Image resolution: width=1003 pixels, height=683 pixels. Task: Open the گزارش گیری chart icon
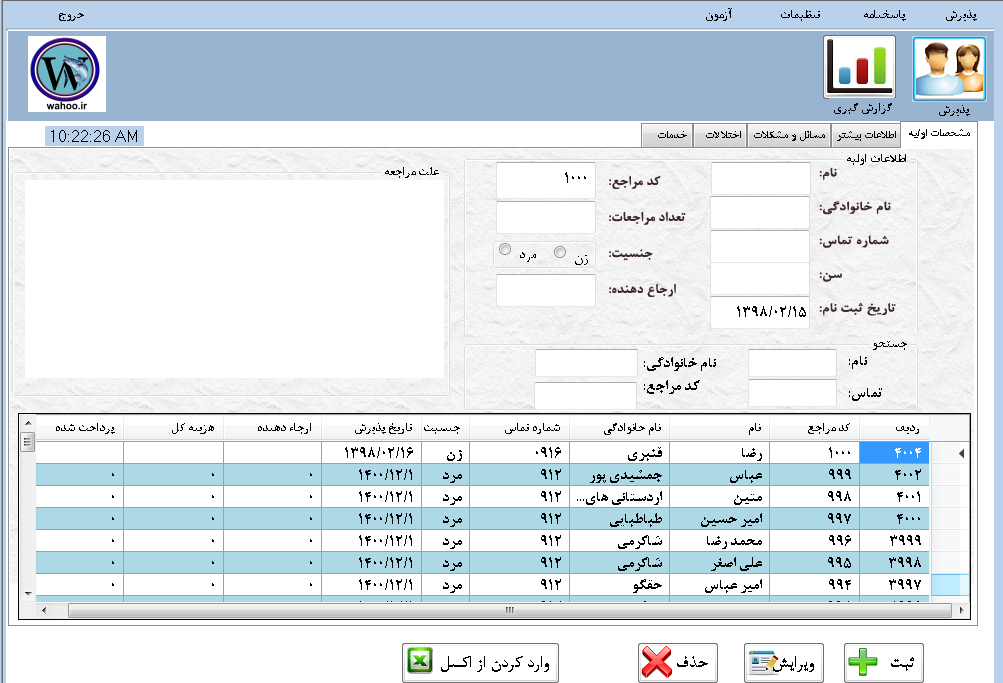pyautogui.click(x=859, y=68)
